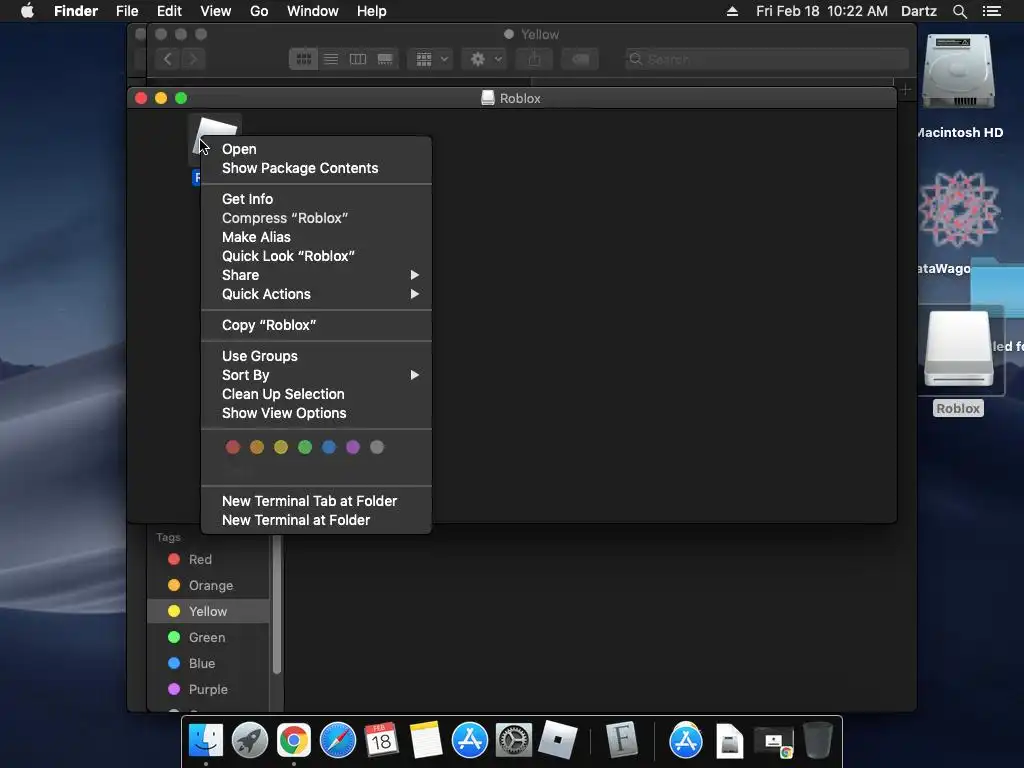Select Orange tag in sidebar
Screen dimensions: 1024x768
(208, 585)
